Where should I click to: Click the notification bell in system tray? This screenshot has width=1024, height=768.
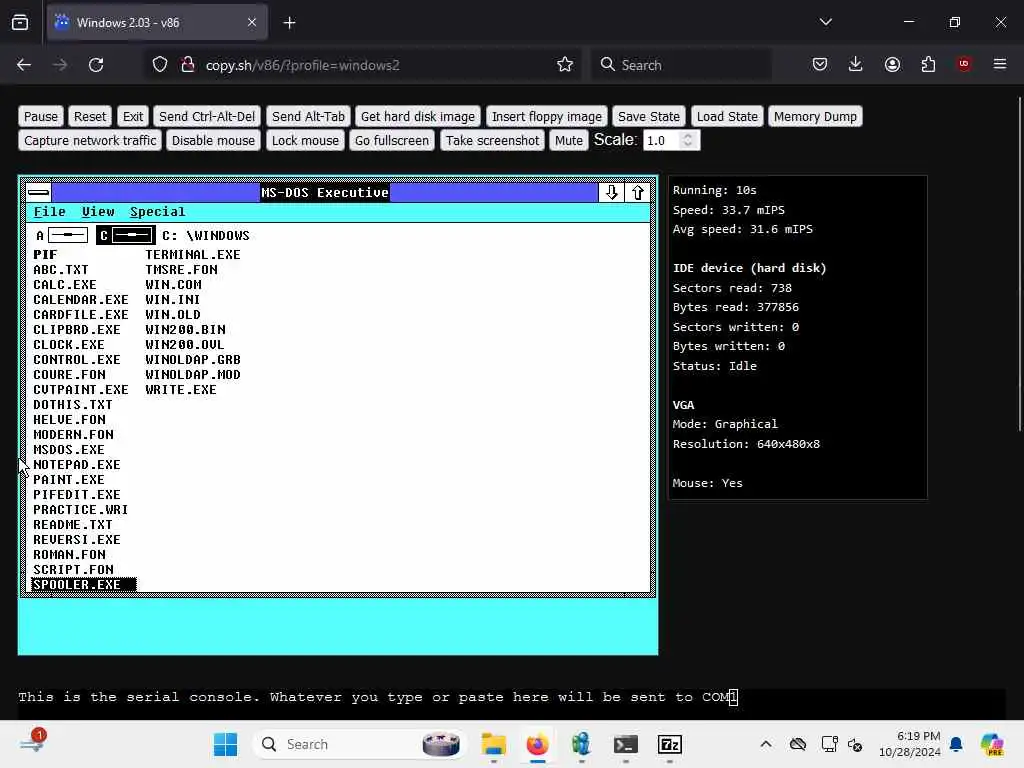956,744
